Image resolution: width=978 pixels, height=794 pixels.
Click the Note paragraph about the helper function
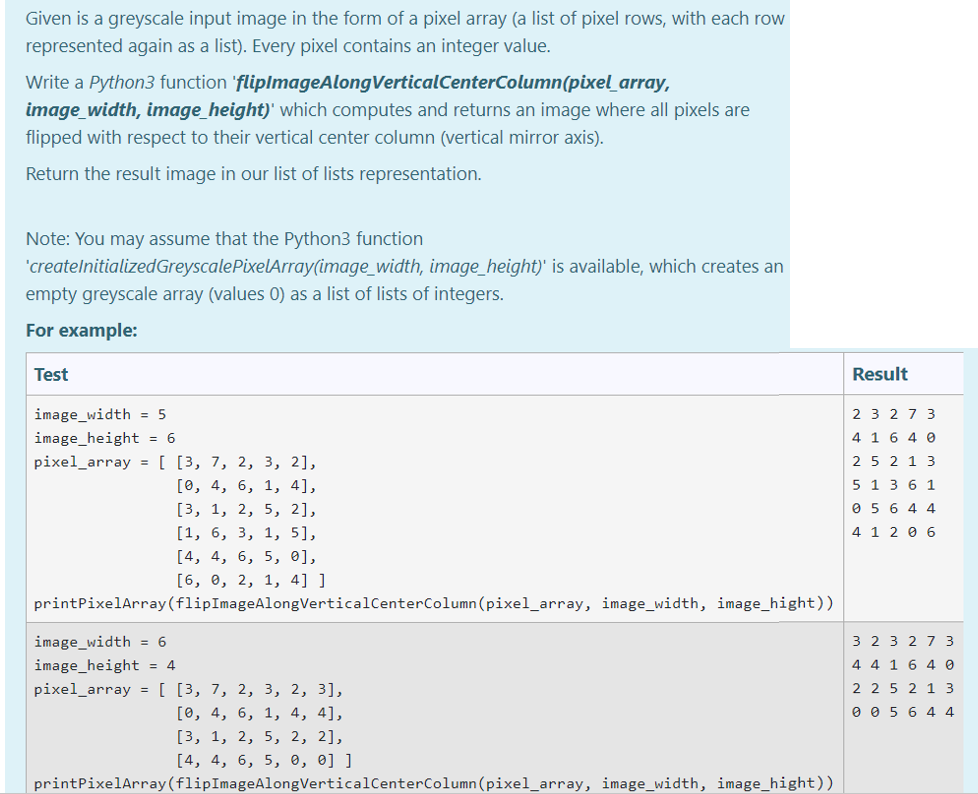click(400, 266)
